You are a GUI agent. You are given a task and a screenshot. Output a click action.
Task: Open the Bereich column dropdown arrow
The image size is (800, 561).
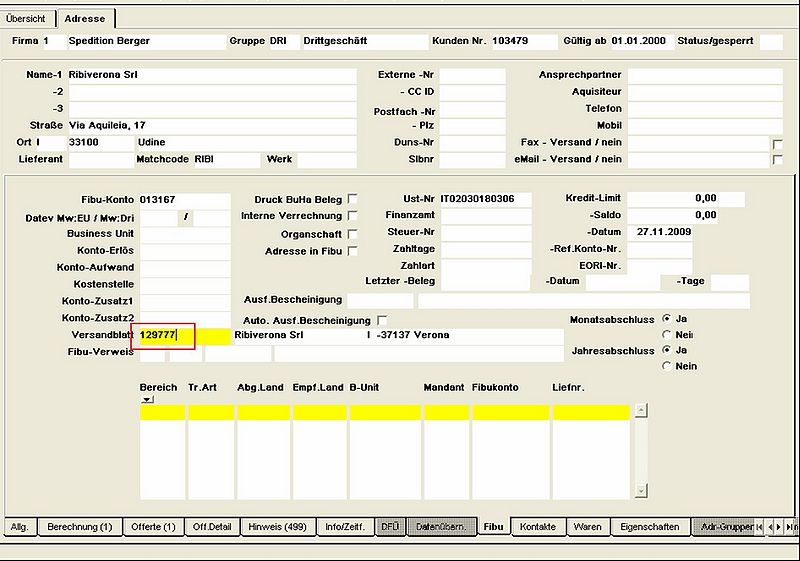[x=147, y=399]
